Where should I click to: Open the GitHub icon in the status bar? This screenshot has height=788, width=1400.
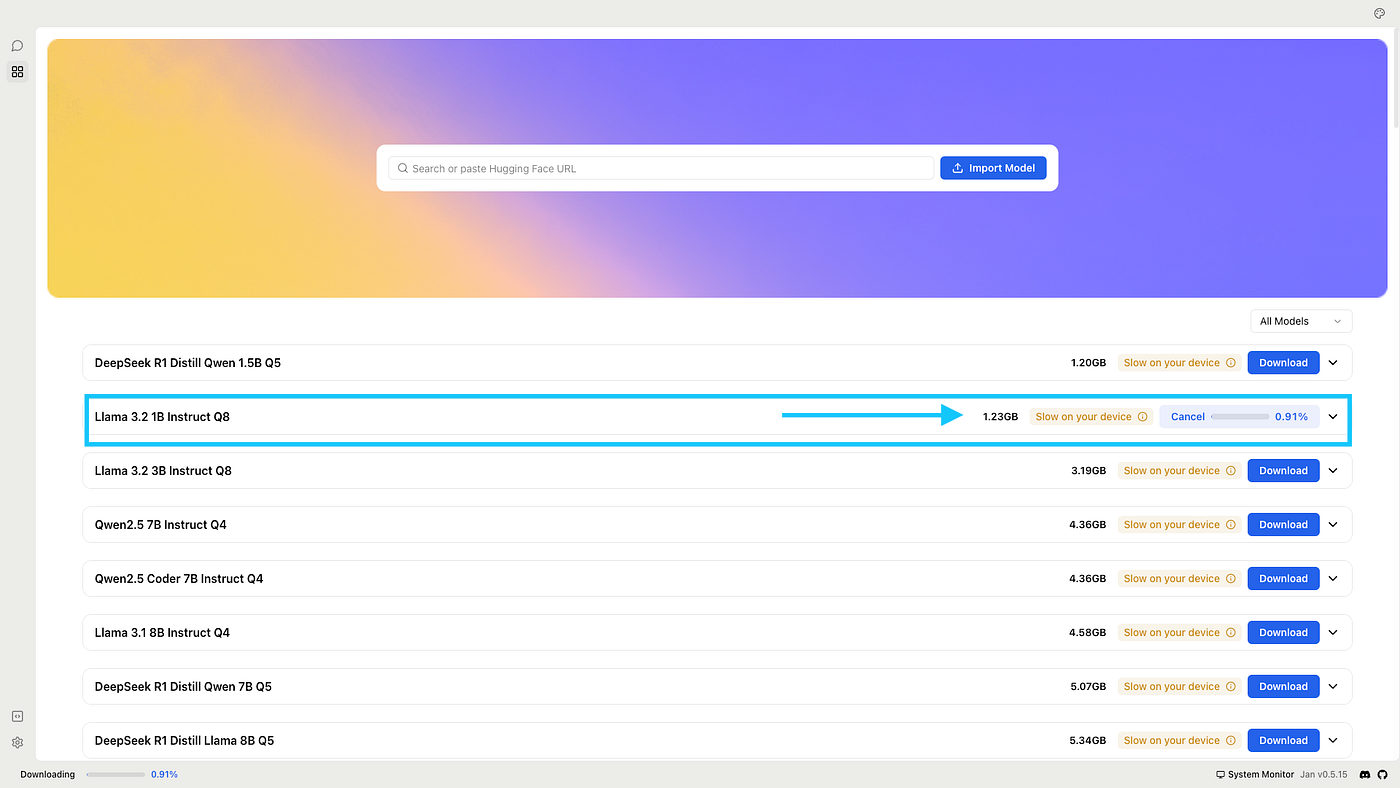tap(1383, 775)
